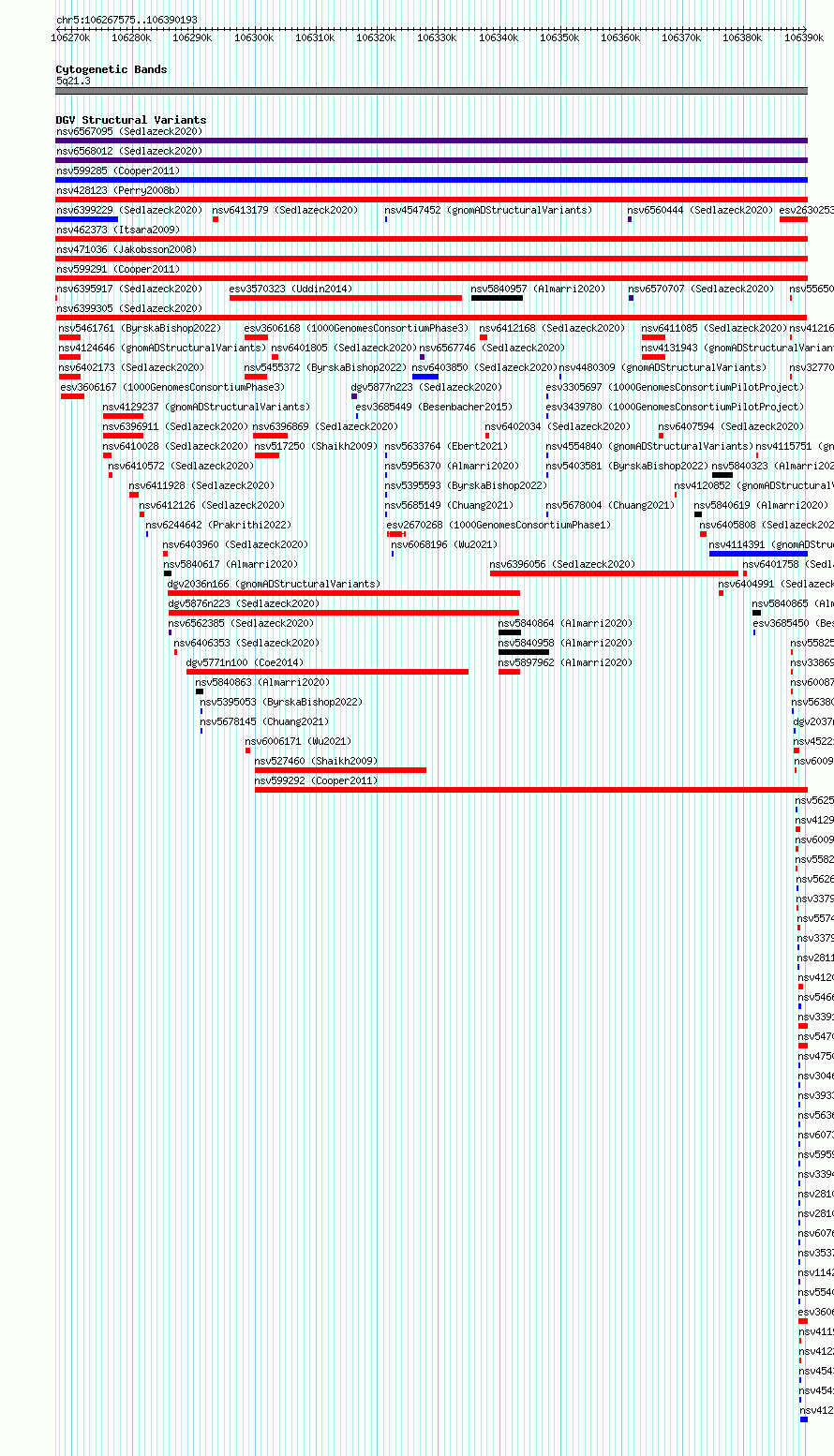Screen dimensions: 834x1456
Task: Click the red bar under dgv2036n166
Action: [344, 593]
